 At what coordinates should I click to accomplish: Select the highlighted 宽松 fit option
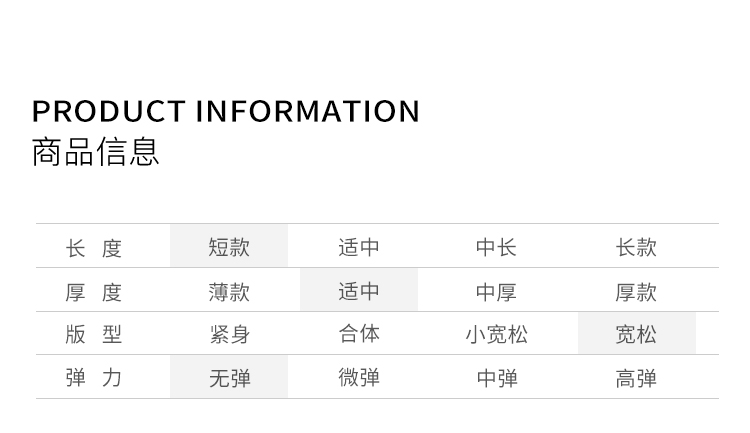point(636,334)
